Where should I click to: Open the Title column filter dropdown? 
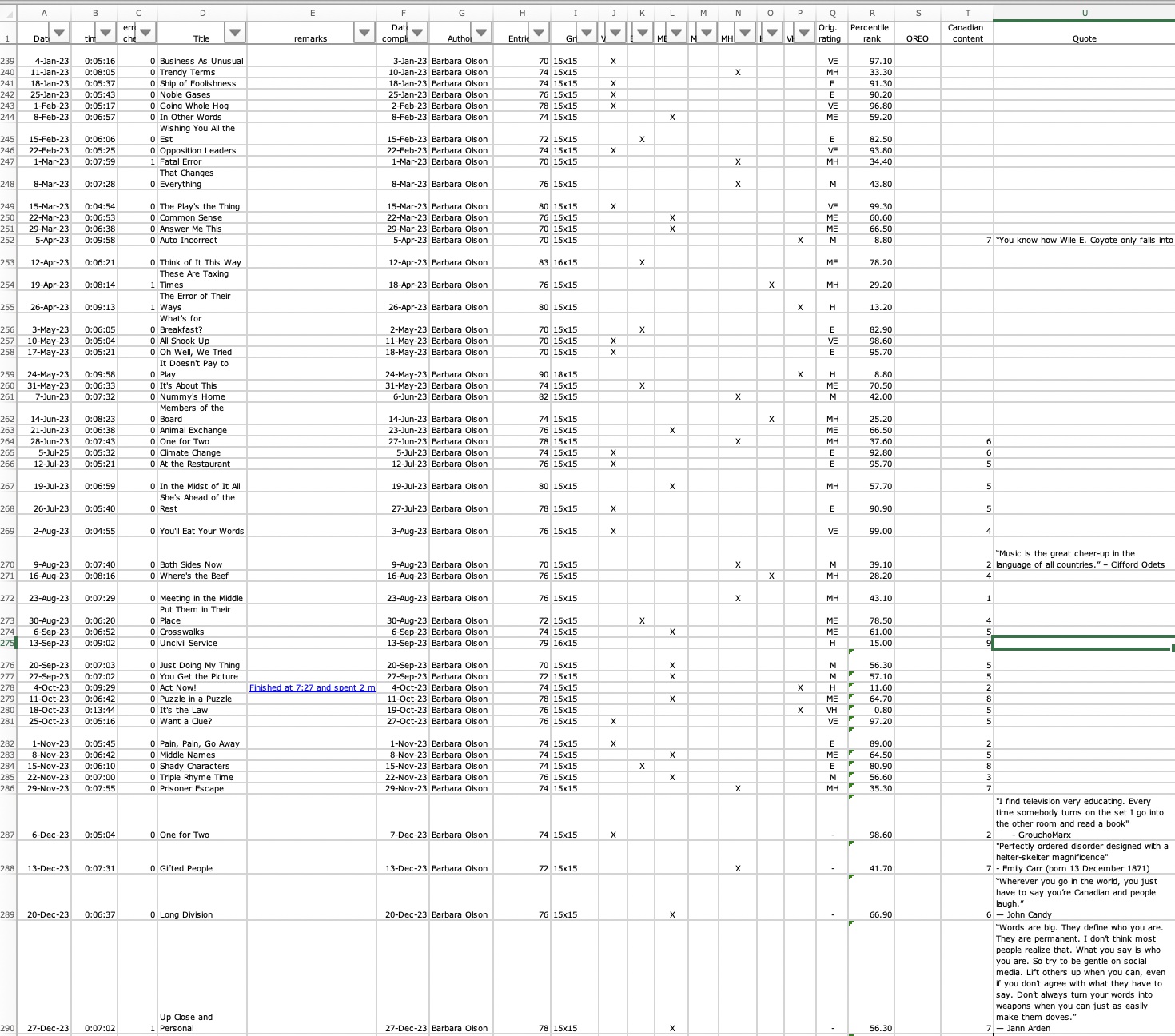tap(235, 33)
